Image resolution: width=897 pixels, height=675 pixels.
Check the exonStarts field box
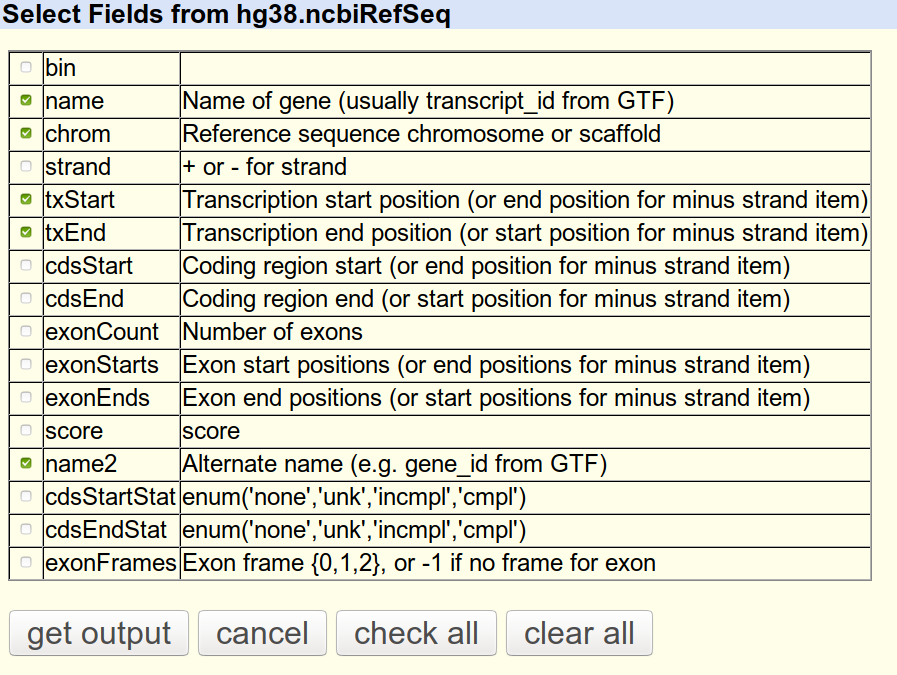click(x=26, y=365)
